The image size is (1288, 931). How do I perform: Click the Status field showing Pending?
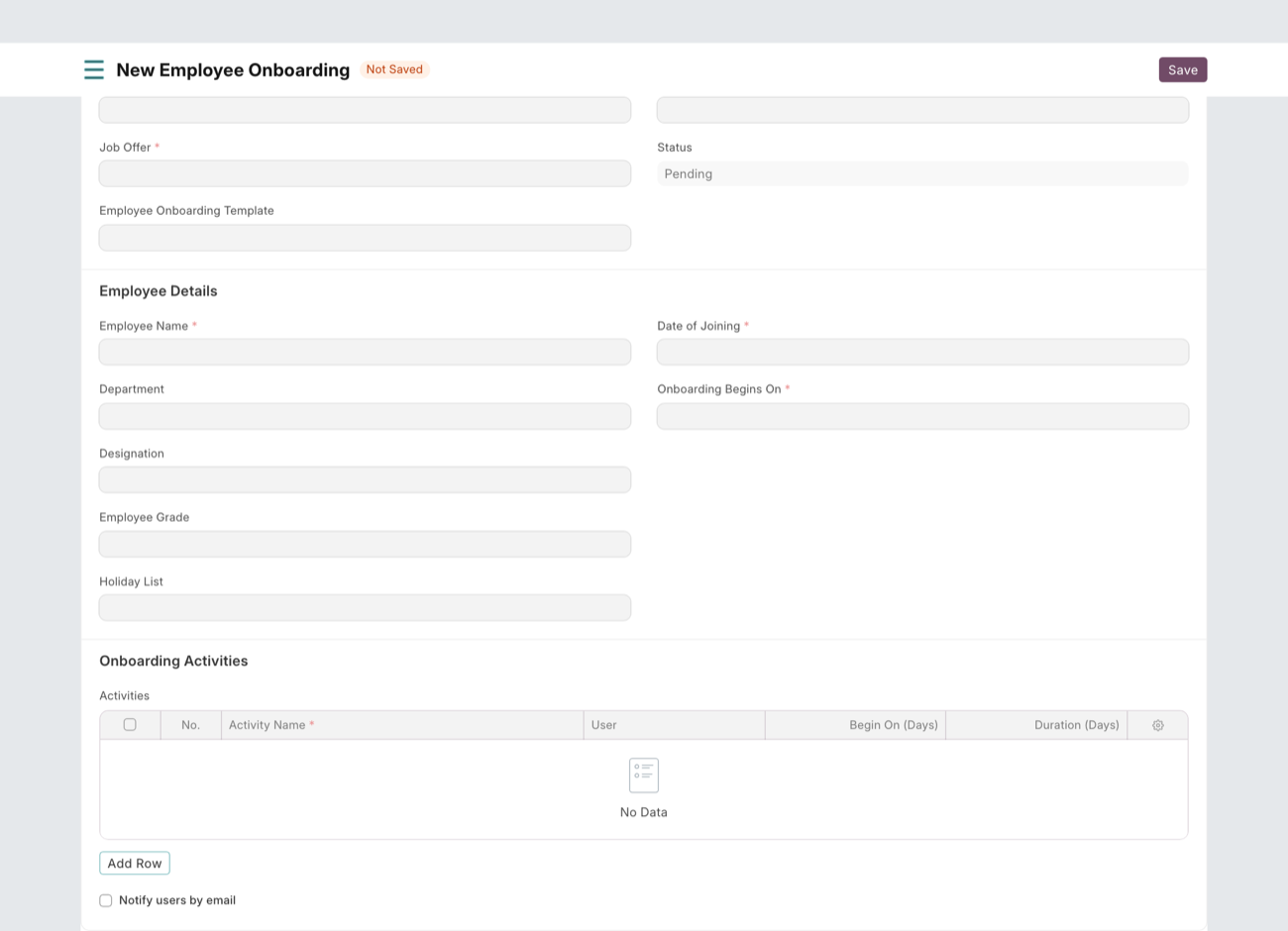922,173
